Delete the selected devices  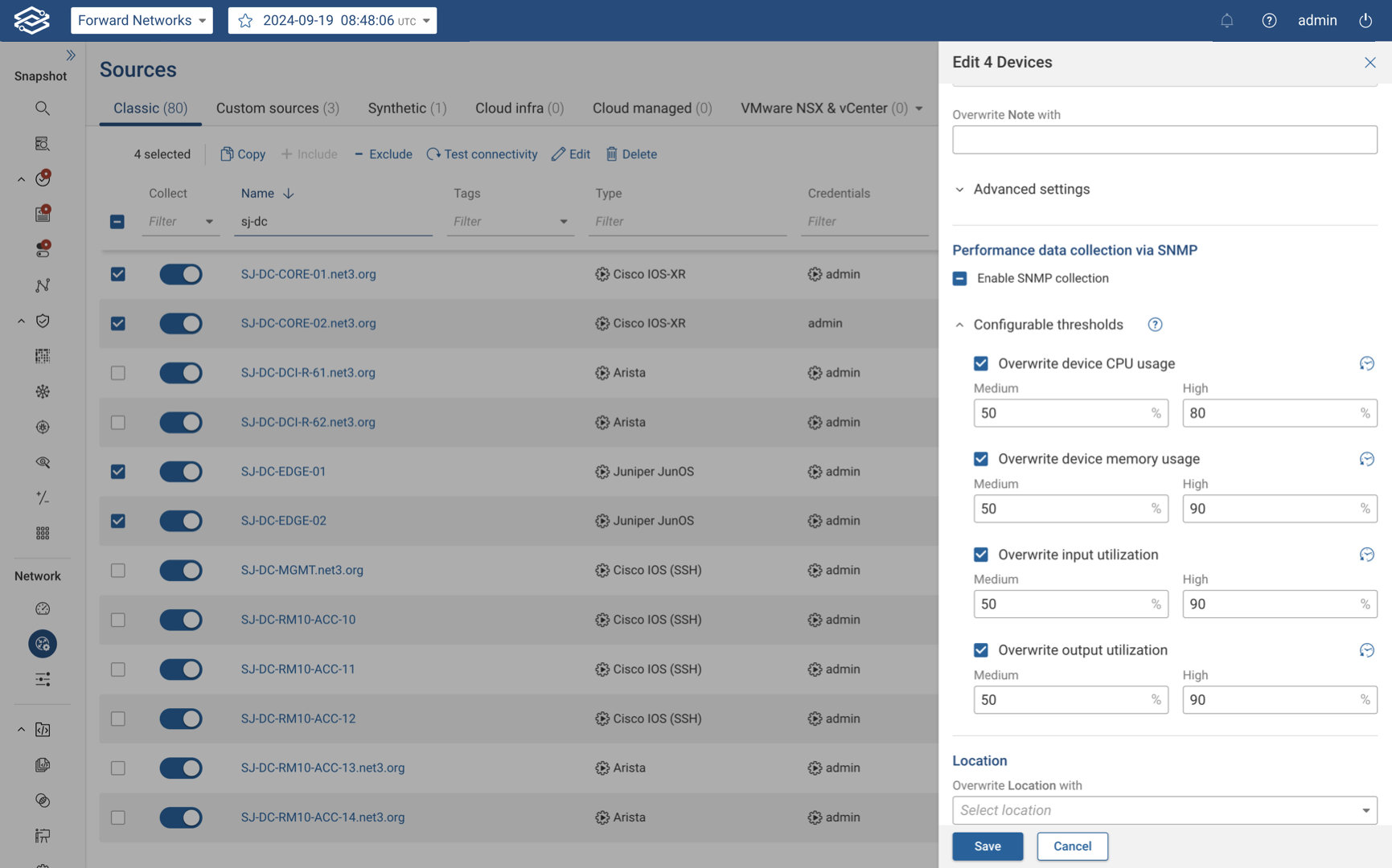(631, 154)
